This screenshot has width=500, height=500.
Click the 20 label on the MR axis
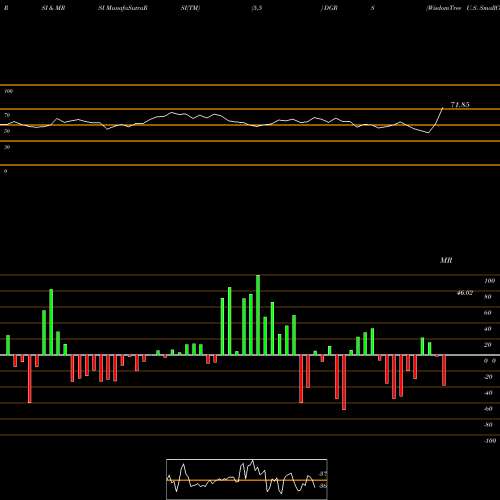pos(488,345)
